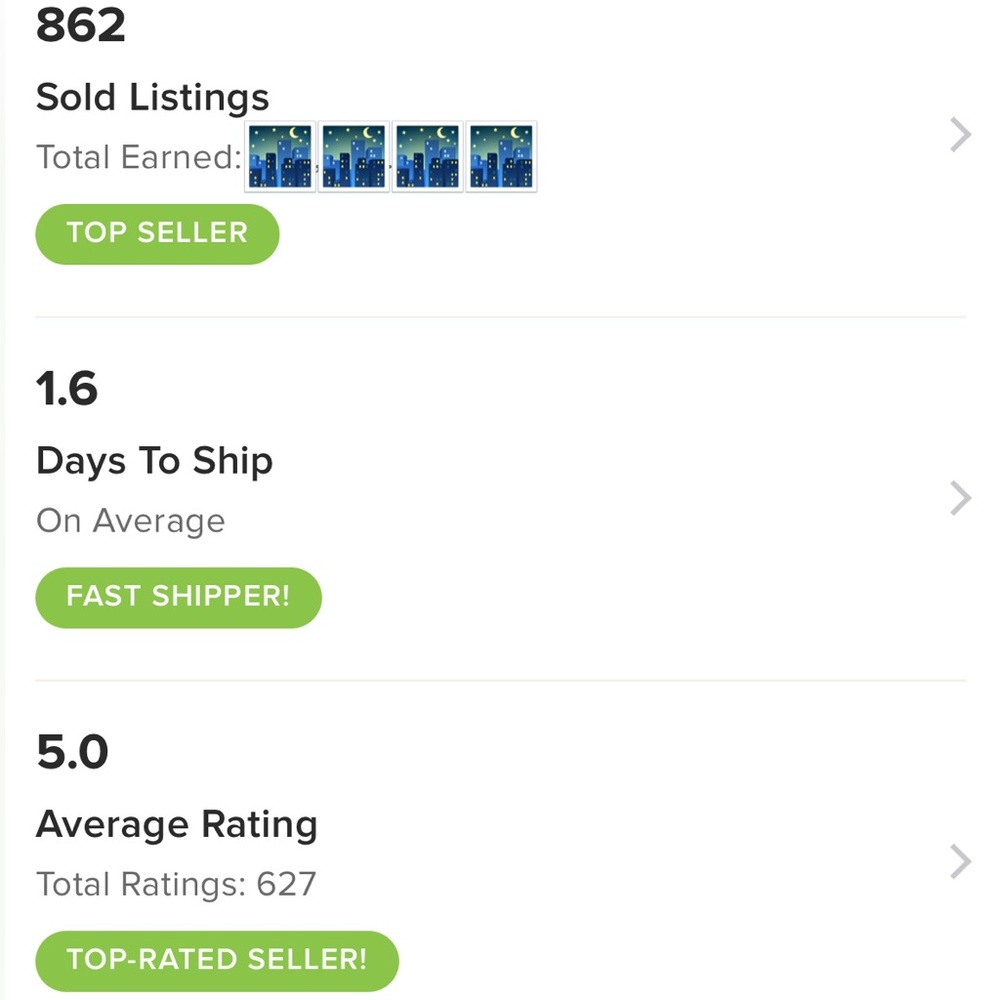Expand the Days To Ship row arrow
1000x1000 pixels.
point(960,498)
